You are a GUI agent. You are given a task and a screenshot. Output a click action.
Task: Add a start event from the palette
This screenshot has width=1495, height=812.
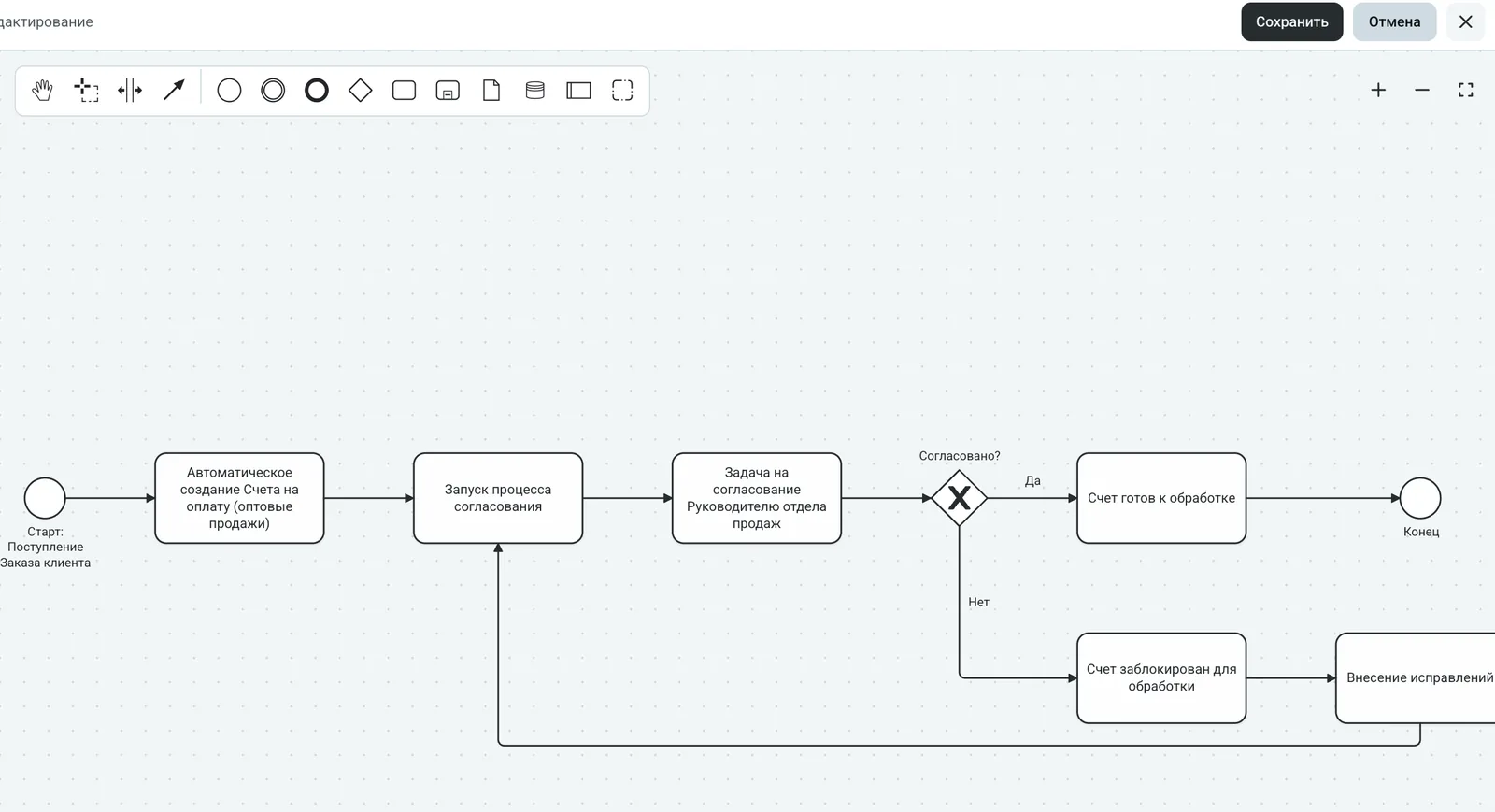[229, 91]
